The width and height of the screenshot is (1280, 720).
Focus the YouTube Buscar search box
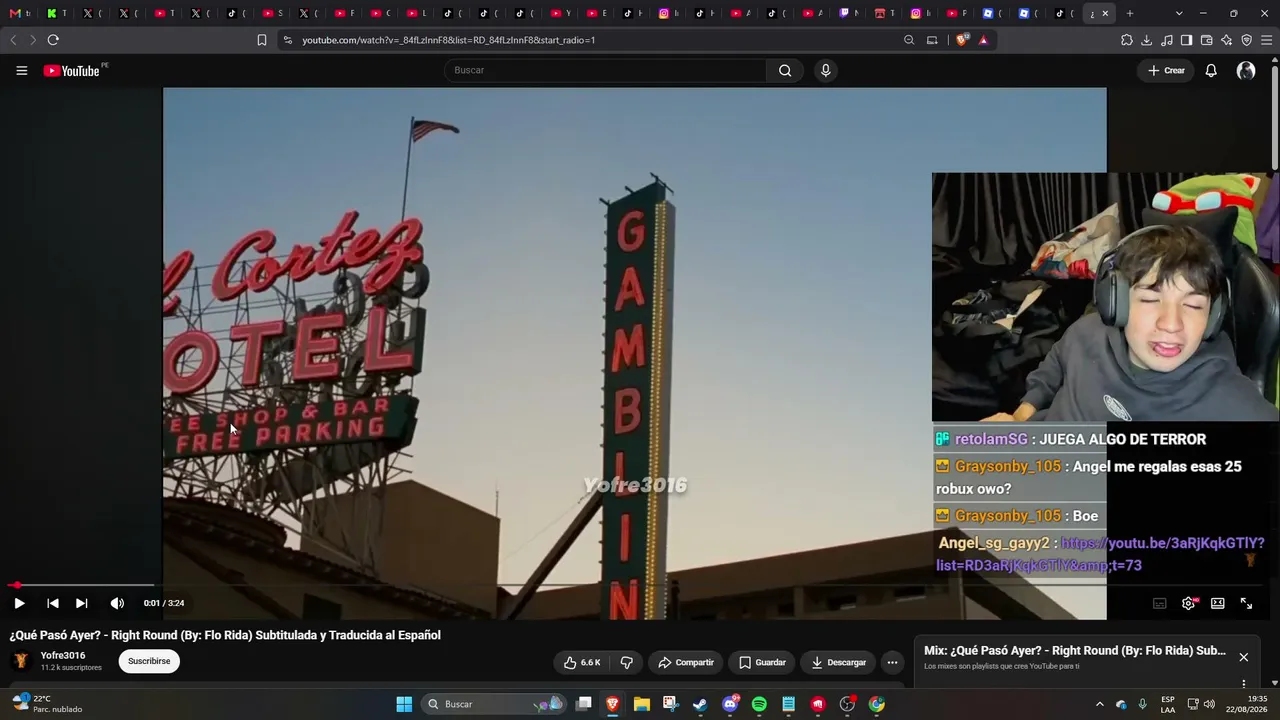606,70
